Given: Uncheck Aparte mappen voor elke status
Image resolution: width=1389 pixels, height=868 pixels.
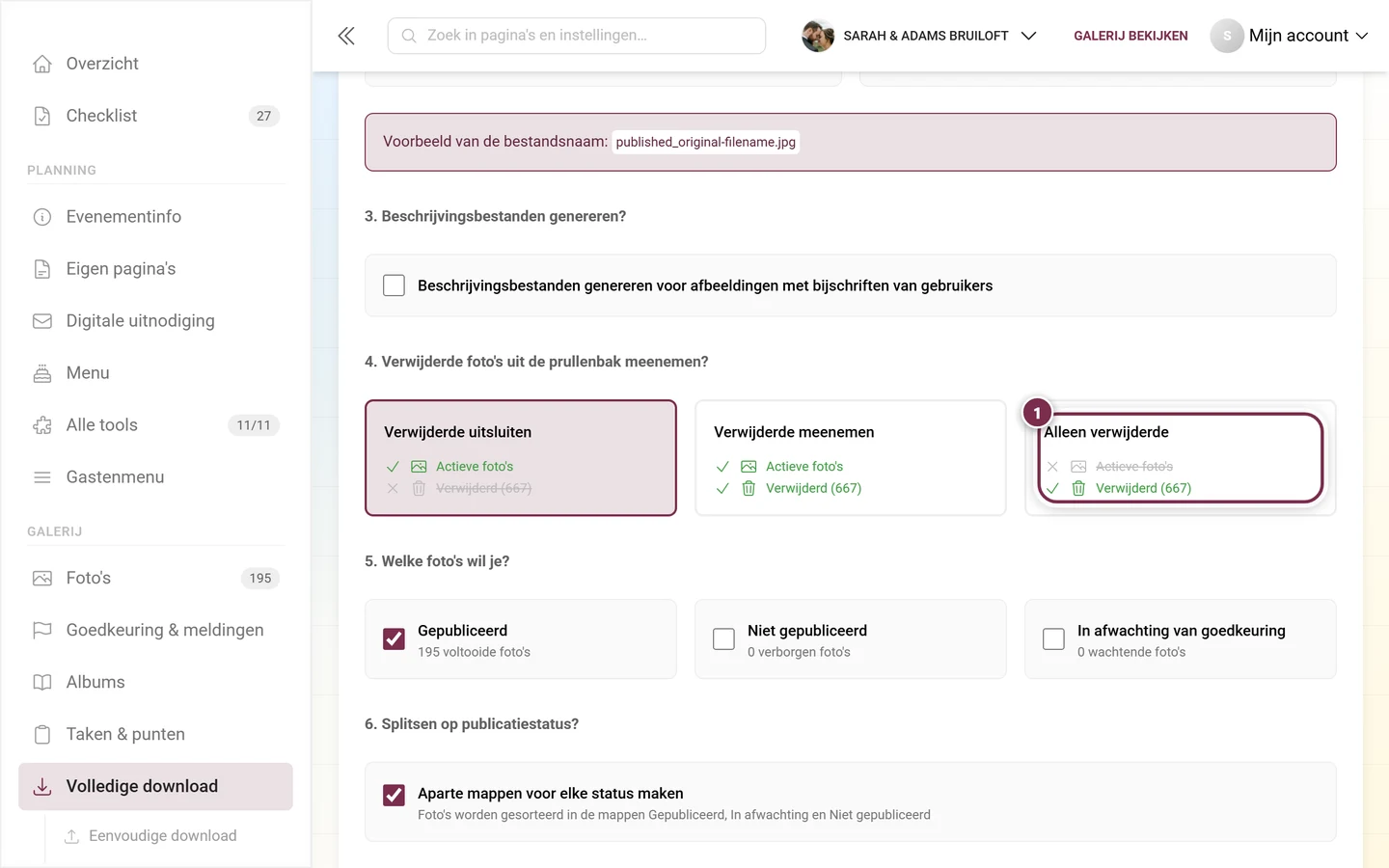Looking at the screenshot, I should (394, 795).
